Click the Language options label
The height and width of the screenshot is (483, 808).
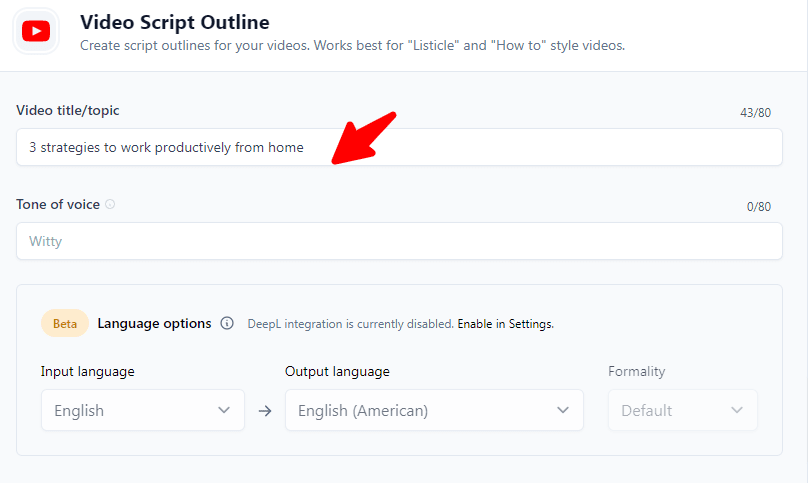(x=154, y=323)
